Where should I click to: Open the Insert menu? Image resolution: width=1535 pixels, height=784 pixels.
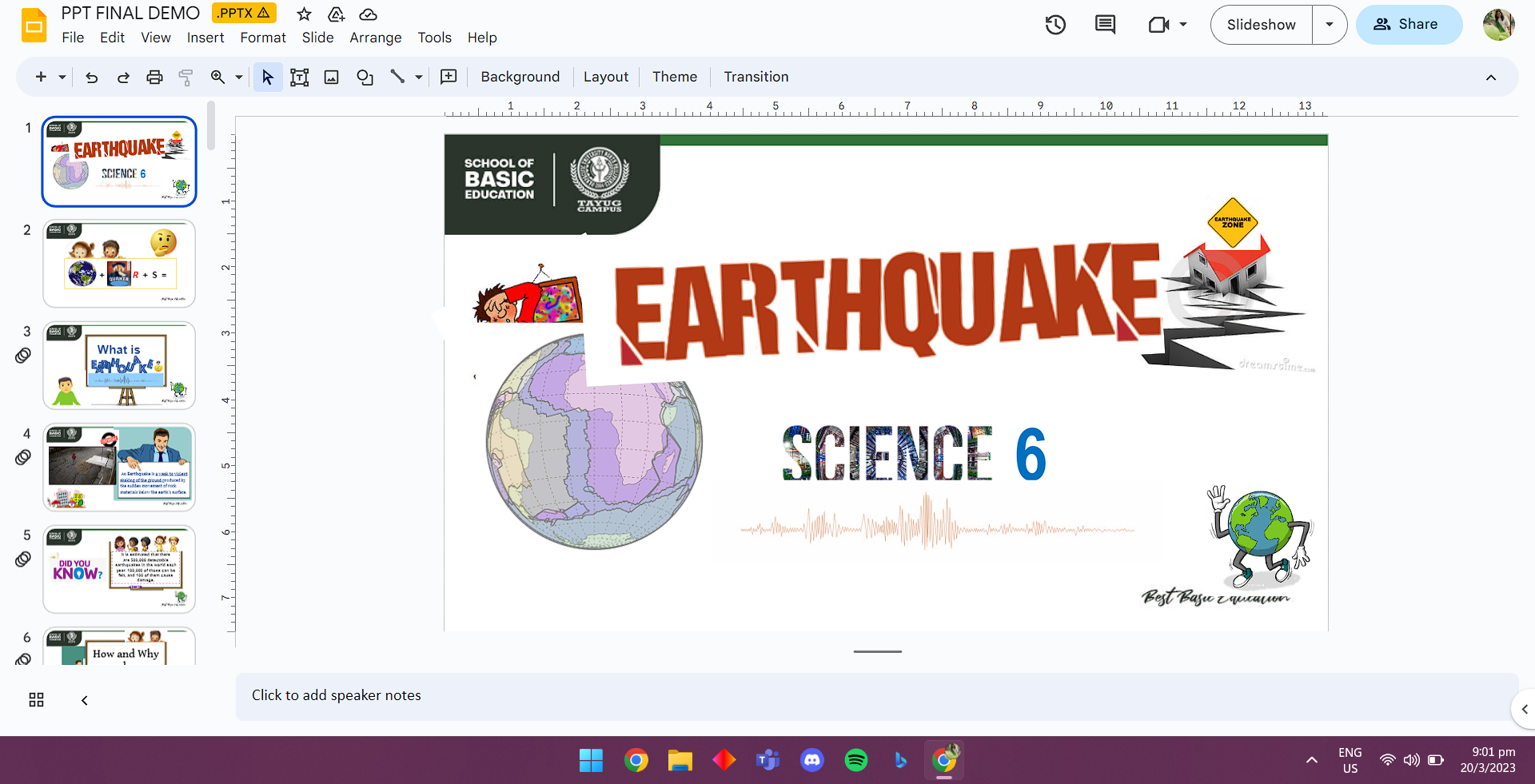click(x=205, y=38)
